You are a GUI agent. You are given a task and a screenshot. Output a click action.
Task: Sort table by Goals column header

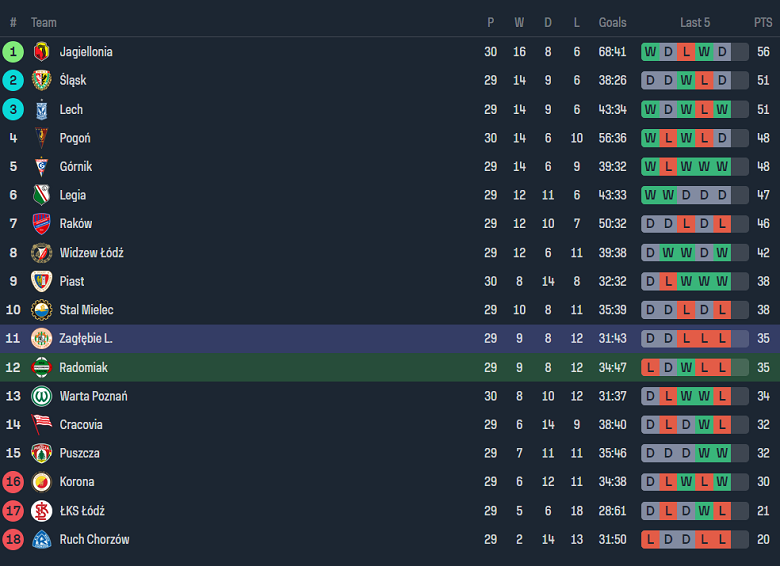[612, 22]
